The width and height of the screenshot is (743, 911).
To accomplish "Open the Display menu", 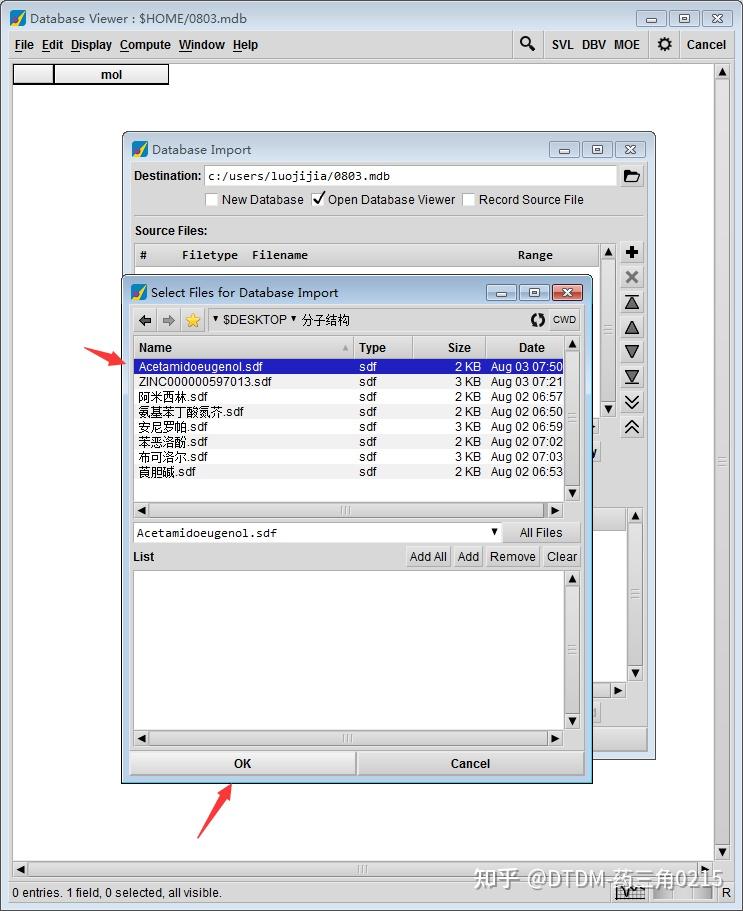I will pyautogui.click(x=91, y=45).
